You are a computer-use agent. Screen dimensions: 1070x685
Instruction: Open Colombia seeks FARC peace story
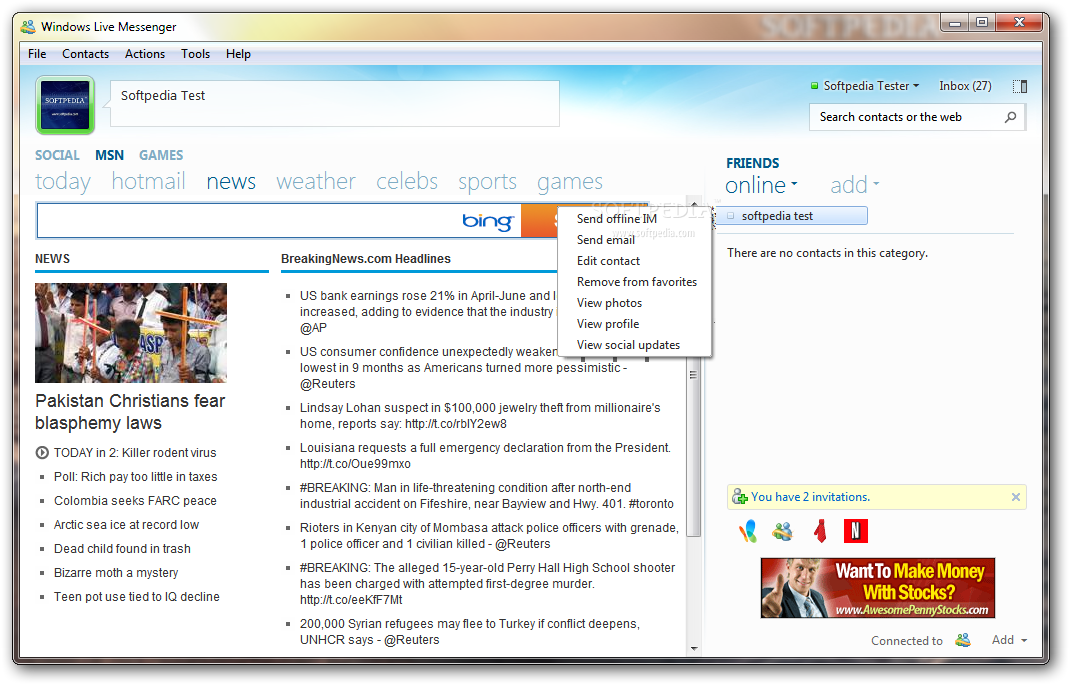coord(135,500)
